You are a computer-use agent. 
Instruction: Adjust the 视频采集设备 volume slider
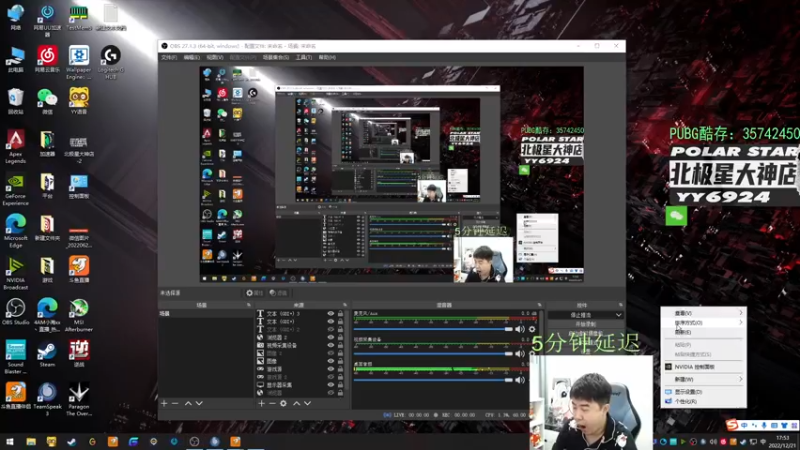pyautogui.click(x=433, y=354)
